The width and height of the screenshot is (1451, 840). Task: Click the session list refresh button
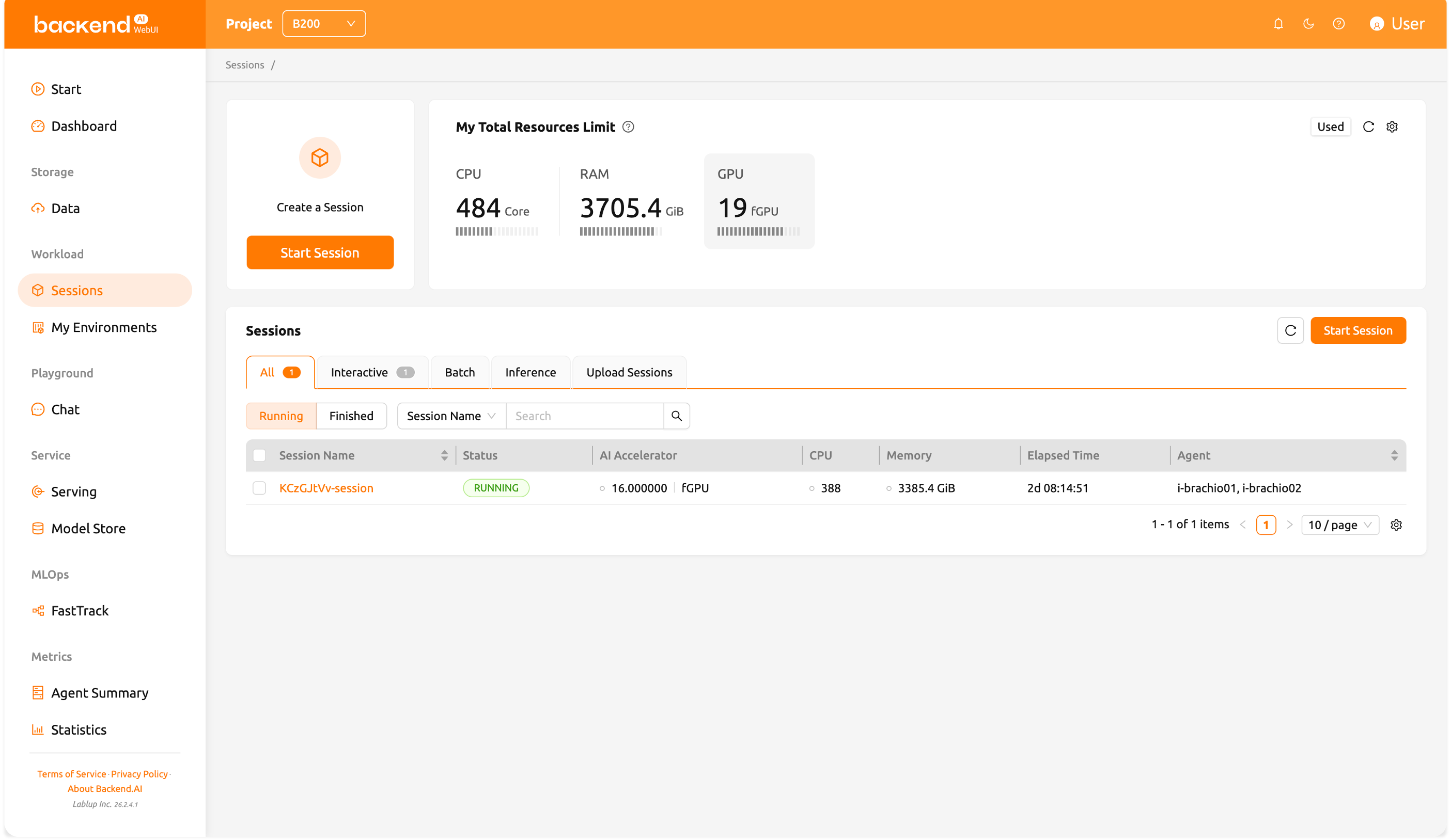click(1290, 331)
